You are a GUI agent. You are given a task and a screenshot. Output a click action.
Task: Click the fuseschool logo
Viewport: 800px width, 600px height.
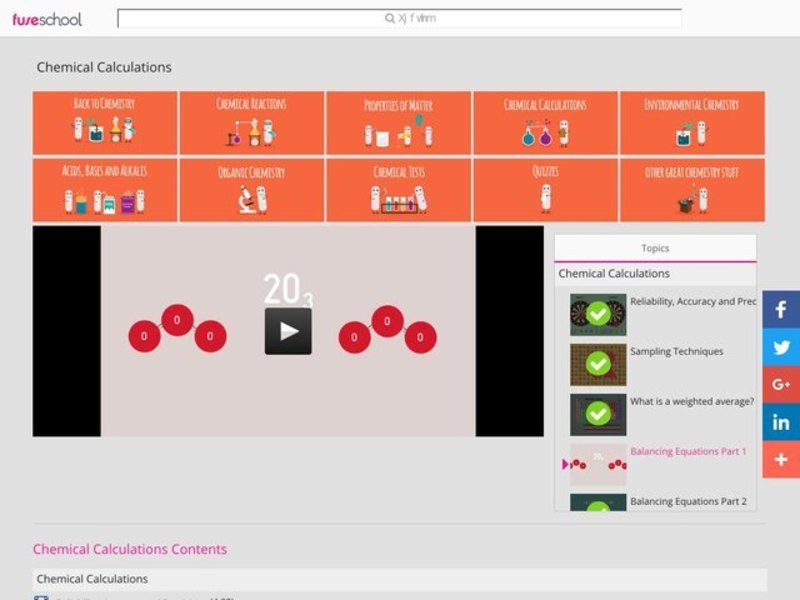point(47,19)
